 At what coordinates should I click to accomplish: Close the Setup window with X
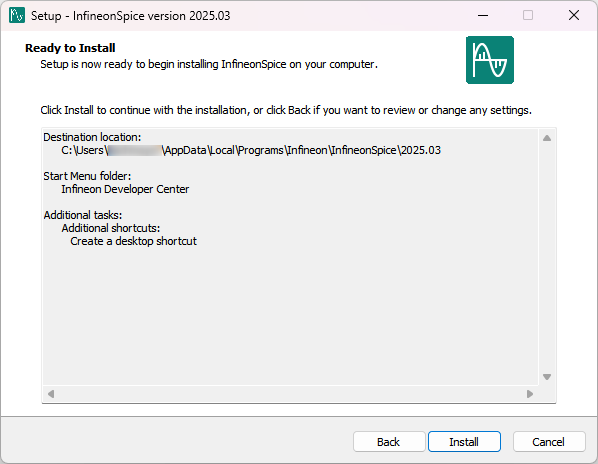click(x=574, y=15)
